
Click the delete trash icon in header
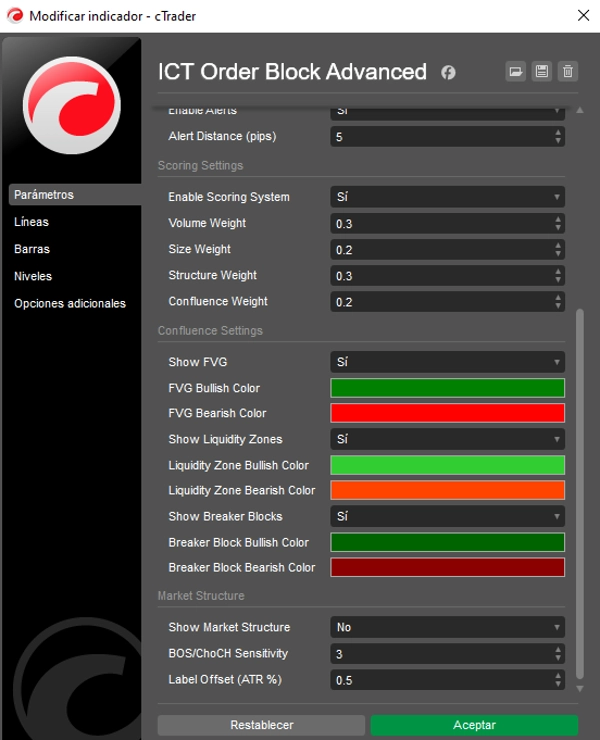(x=568, y=71)
